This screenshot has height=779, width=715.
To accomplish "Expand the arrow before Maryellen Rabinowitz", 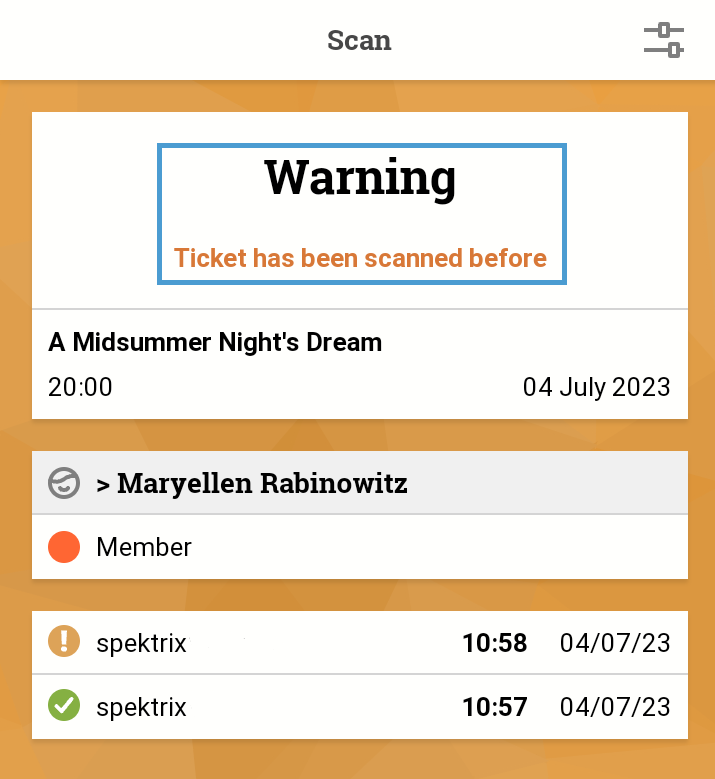I will (x=103, y=485).
